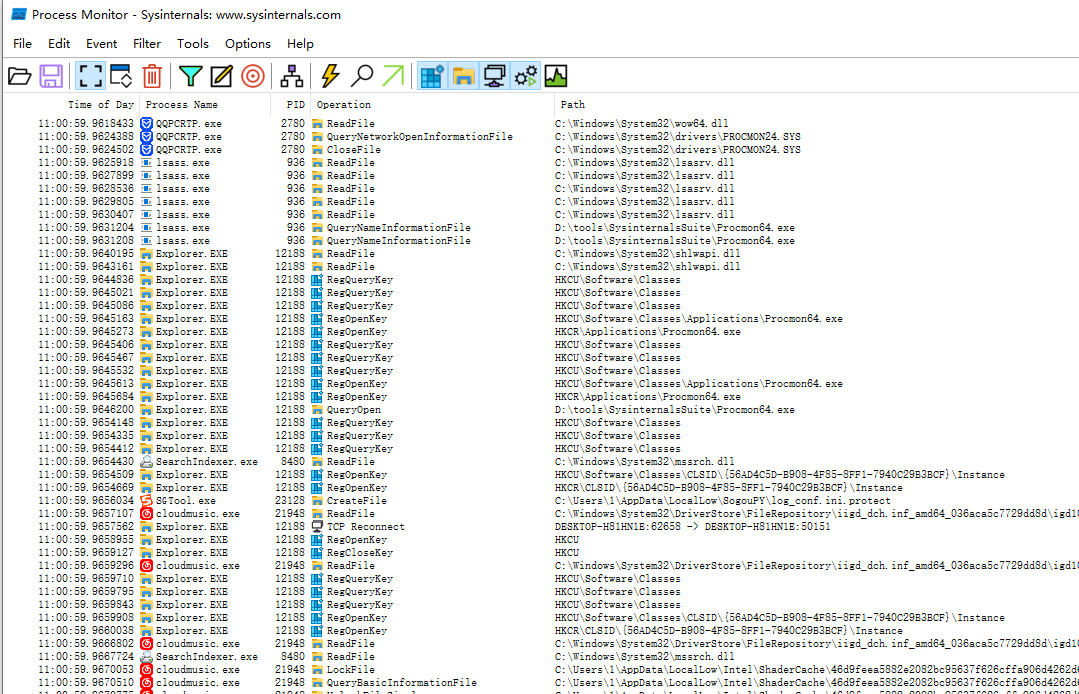Select Explorer.EXE RegCloseKey HKCU row
The height and width of the screenshot is (694, 1079).
(x=541, y=553)
